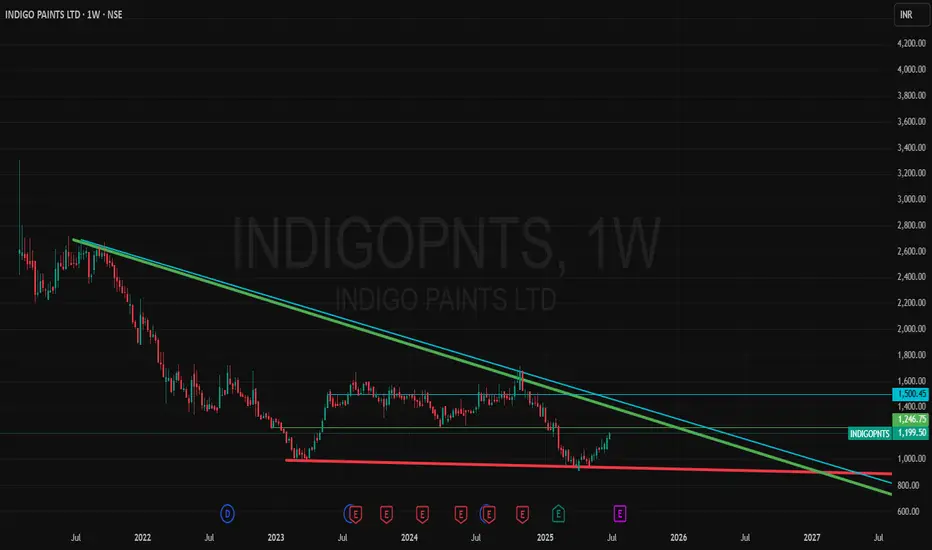Click the 1,000.00 price axis label
The width and height of the screenshot is (932, 550).
[911, 459]
